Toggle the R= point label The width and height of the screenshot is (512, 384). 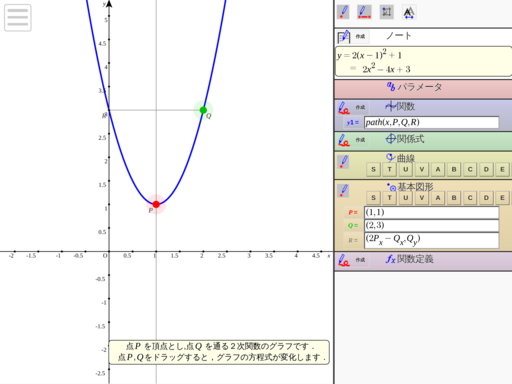[353, 240]
